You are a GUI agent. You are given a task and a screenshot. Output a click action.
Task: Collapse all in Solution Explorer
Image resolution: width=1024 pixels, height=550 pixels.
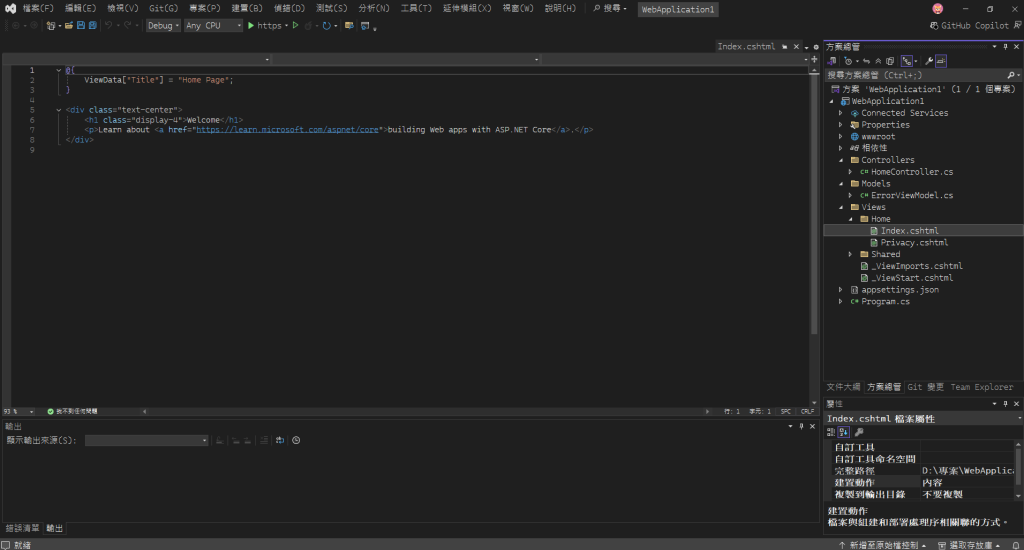tap(878, 61)
